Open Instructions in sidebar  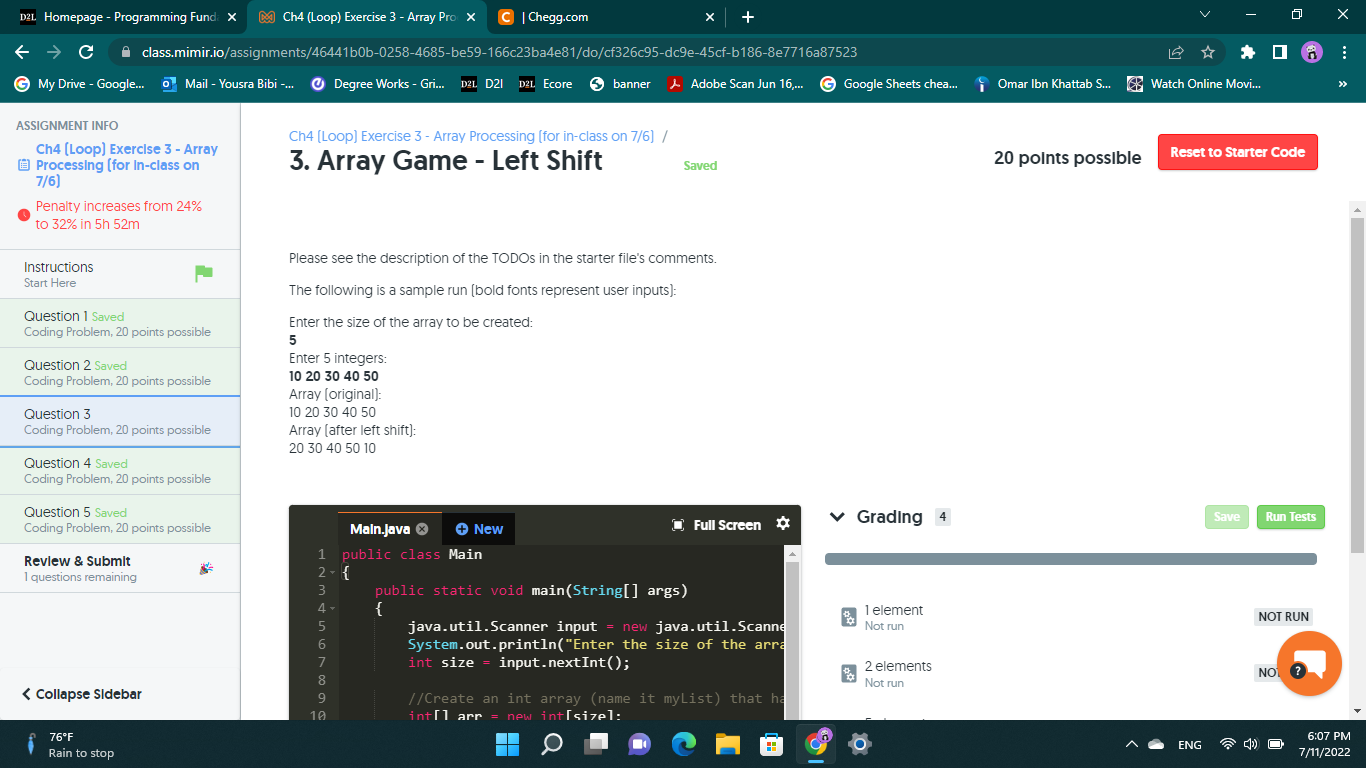[120, 274]
